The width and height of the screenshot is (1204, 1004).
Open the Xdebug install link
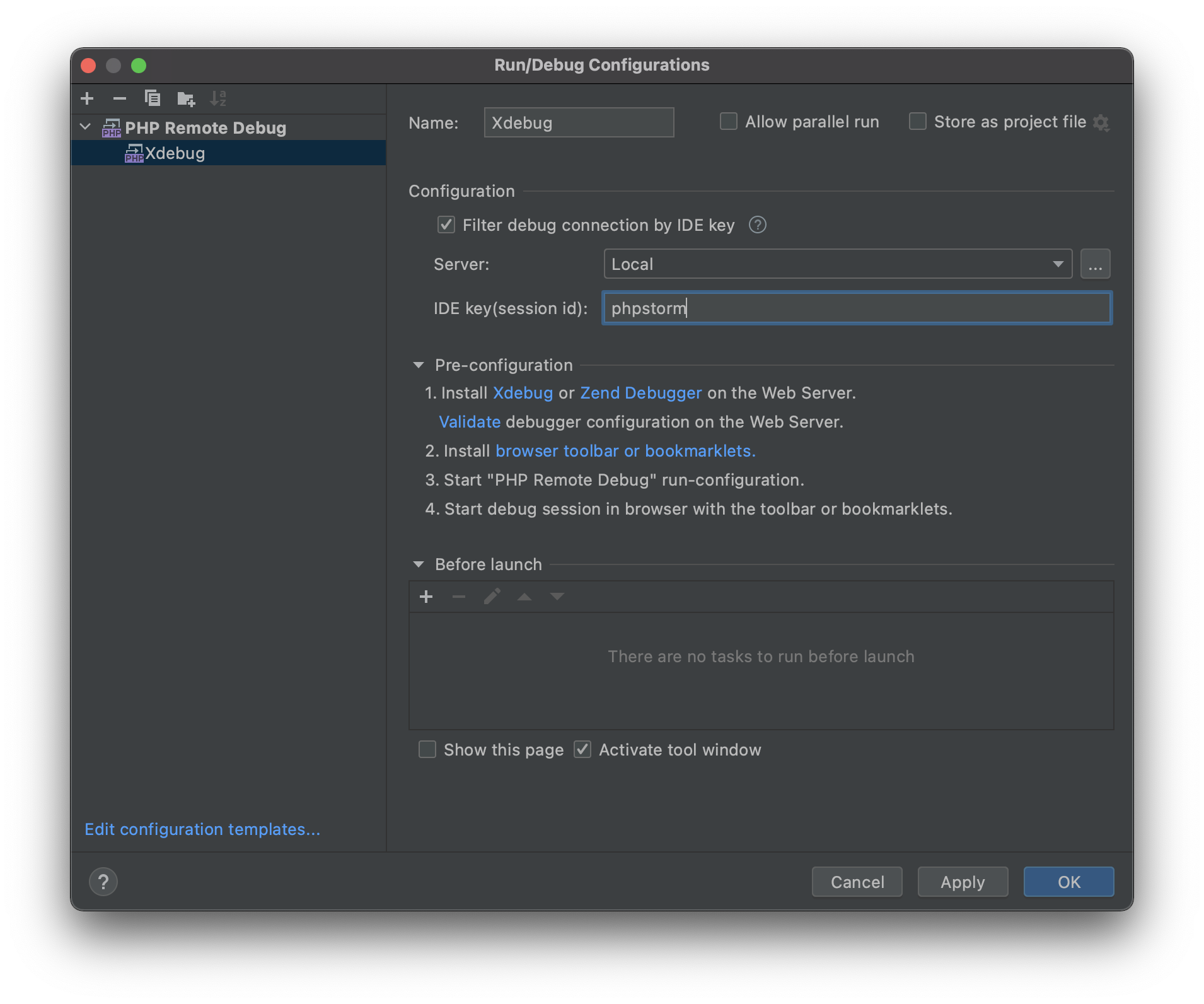point(523,393)
